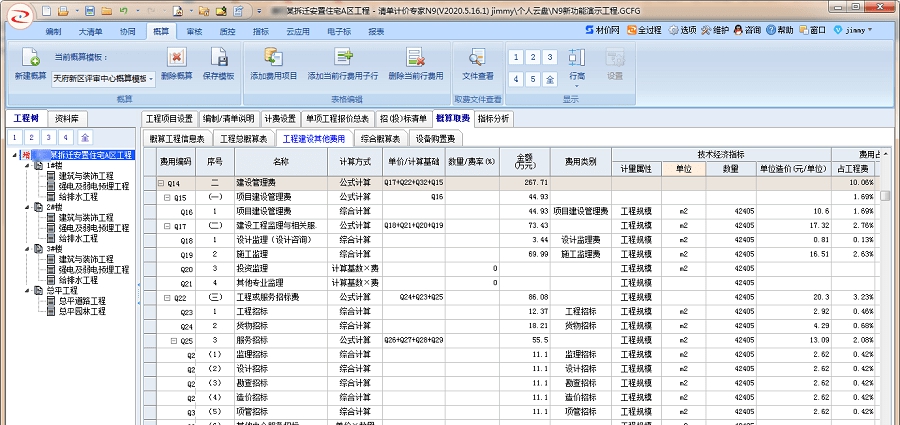Select the 施工监理 name cell
900x425 pixels.
(x=281, y=254)
